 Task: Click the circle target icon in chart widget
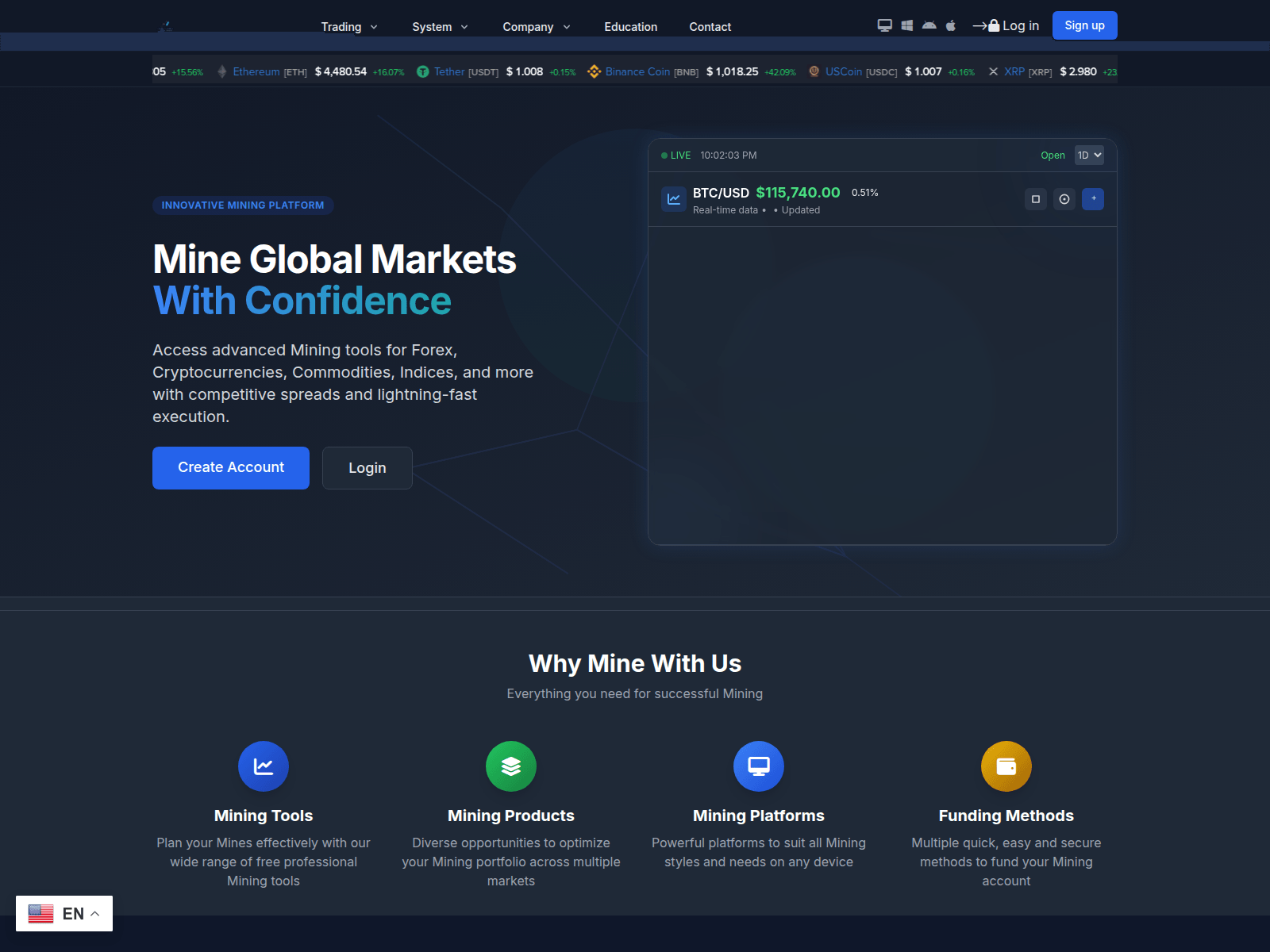pyautogui.click(x=1064, y=199)
